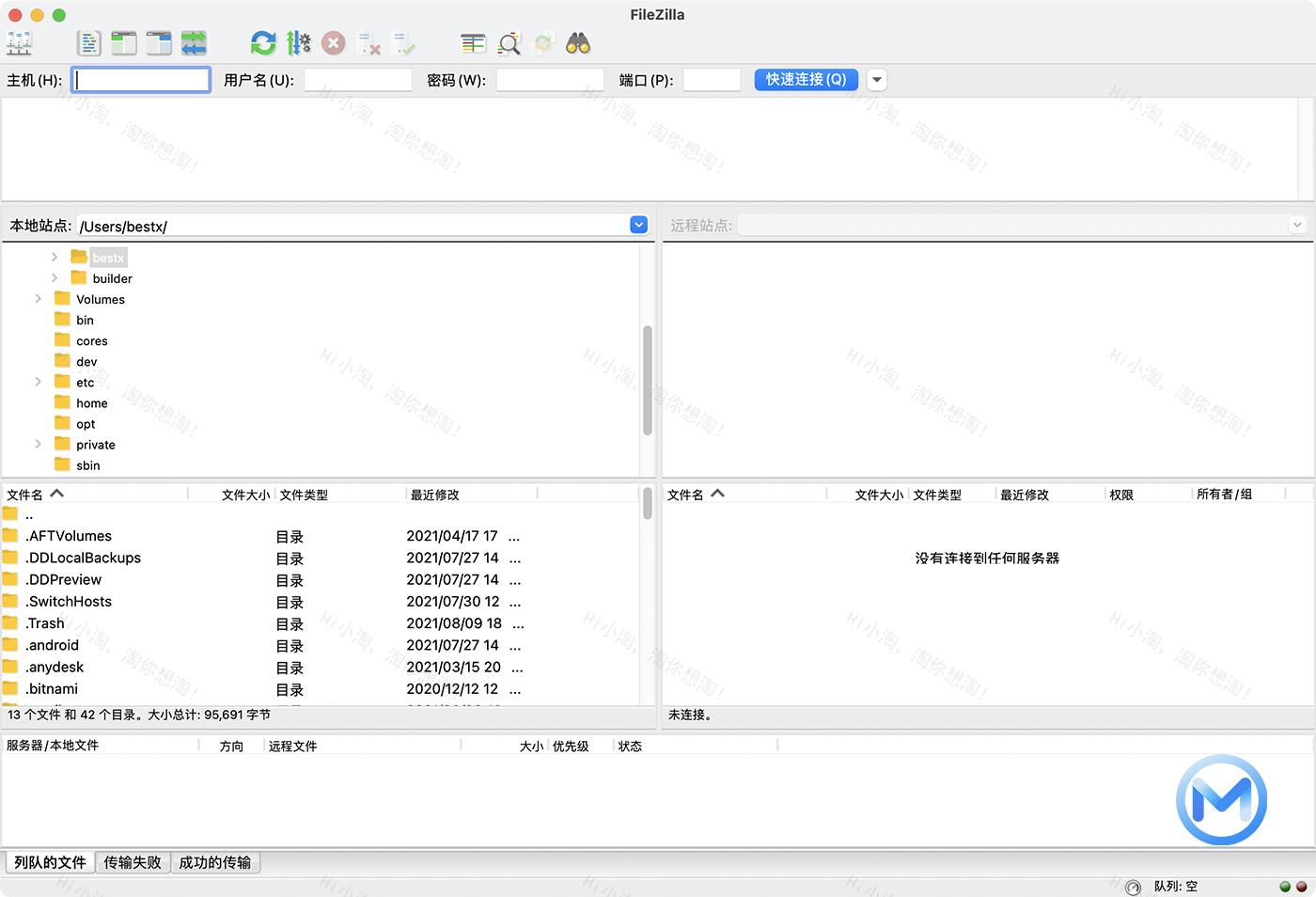Click the queue status clock icon
The image size is (1316, 897).
point(1133,887)
